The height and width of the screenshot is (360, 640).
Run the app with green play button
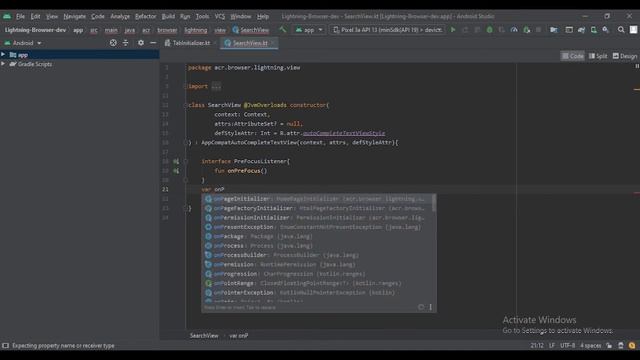click(453, 30)
